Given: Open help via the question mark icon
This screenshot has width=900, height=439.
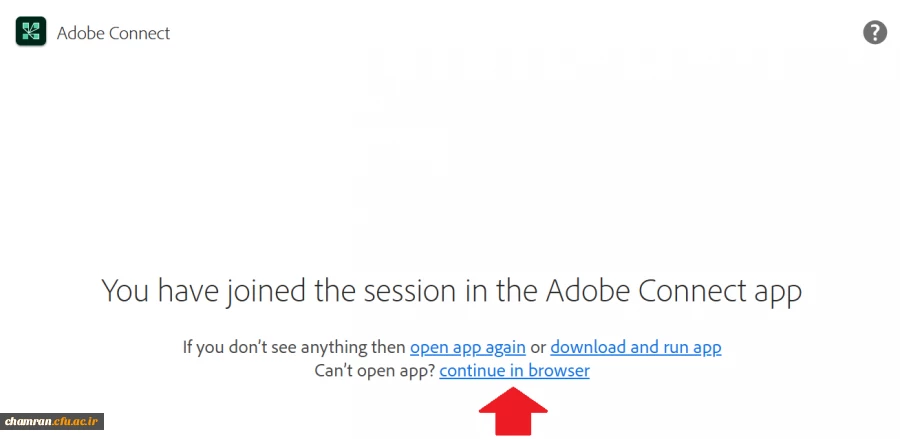Looking at the screenshot, I should coord(874,33).
